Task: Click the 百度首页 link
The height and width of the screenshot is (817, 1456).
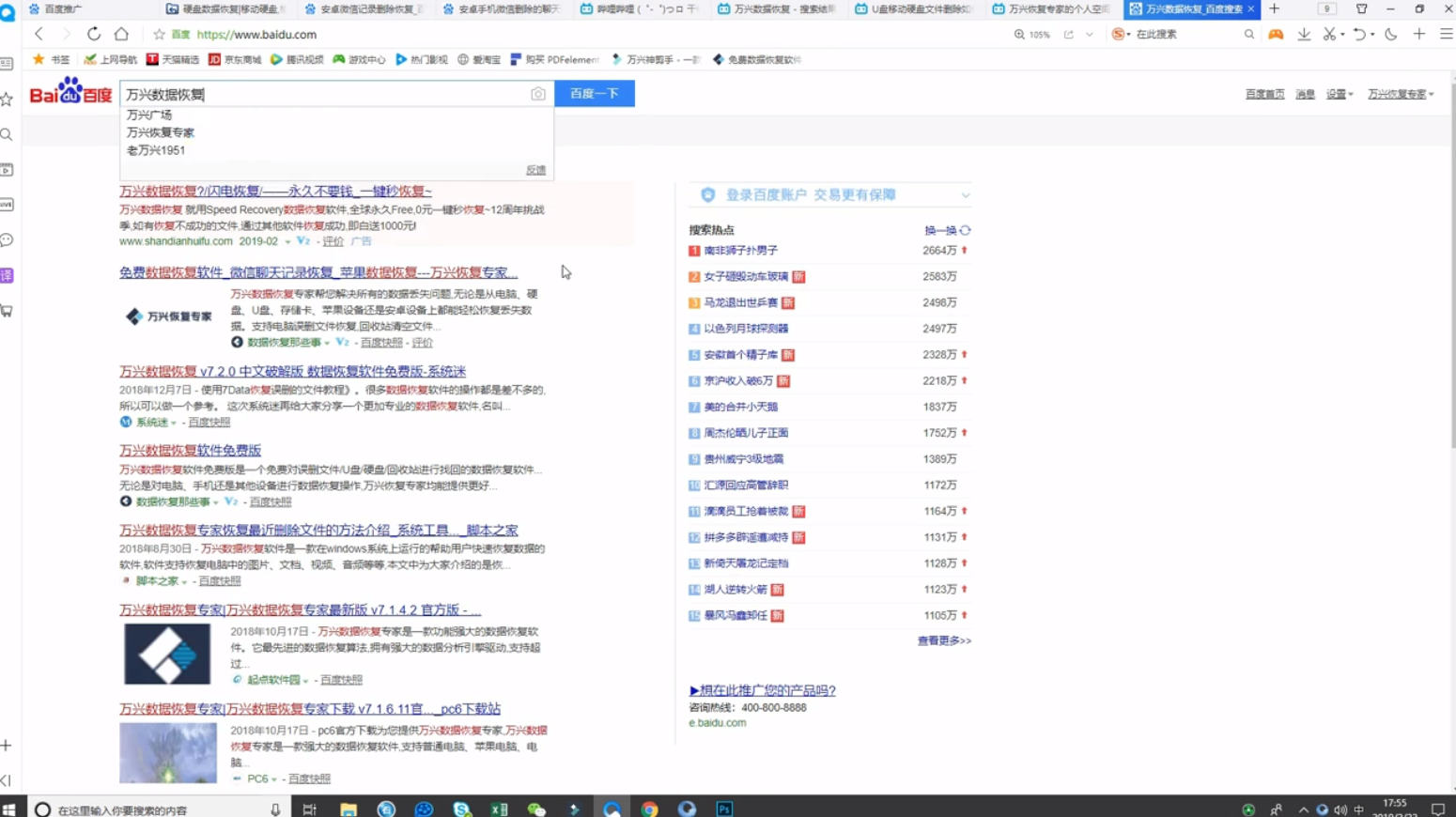Action: (1264, 94)
